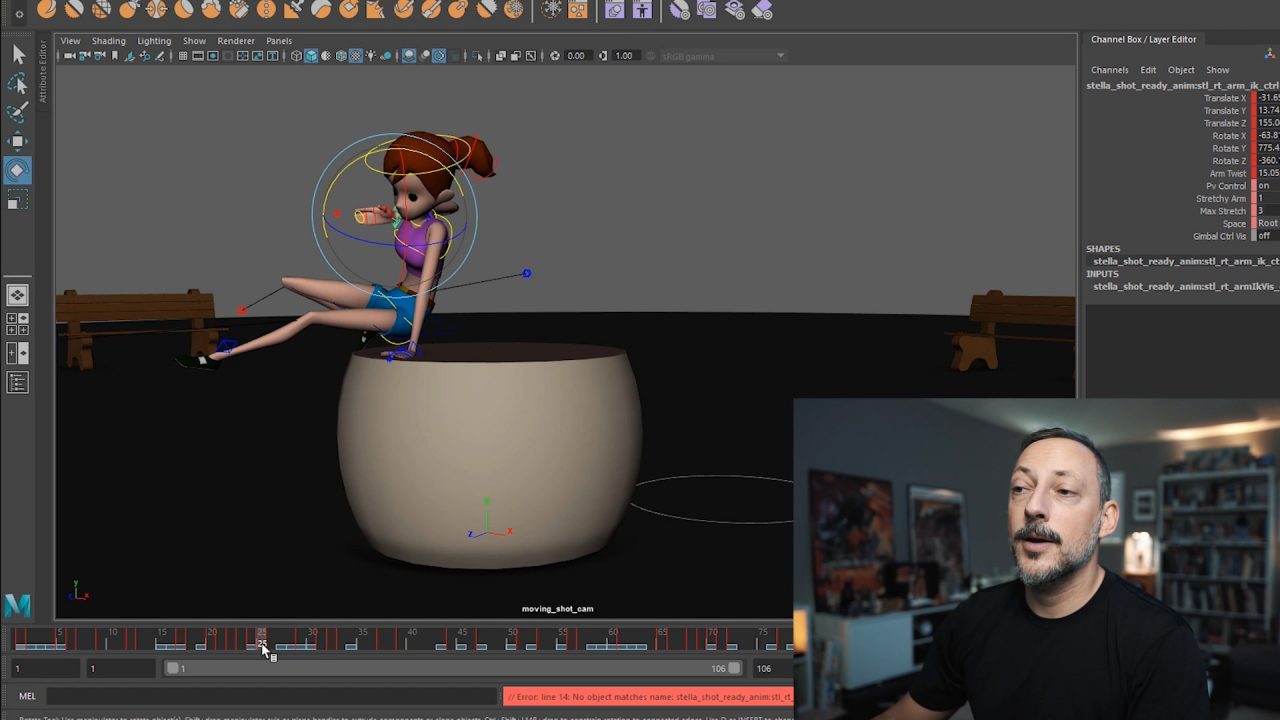Open the Panels menu

(x=279, y=41)
